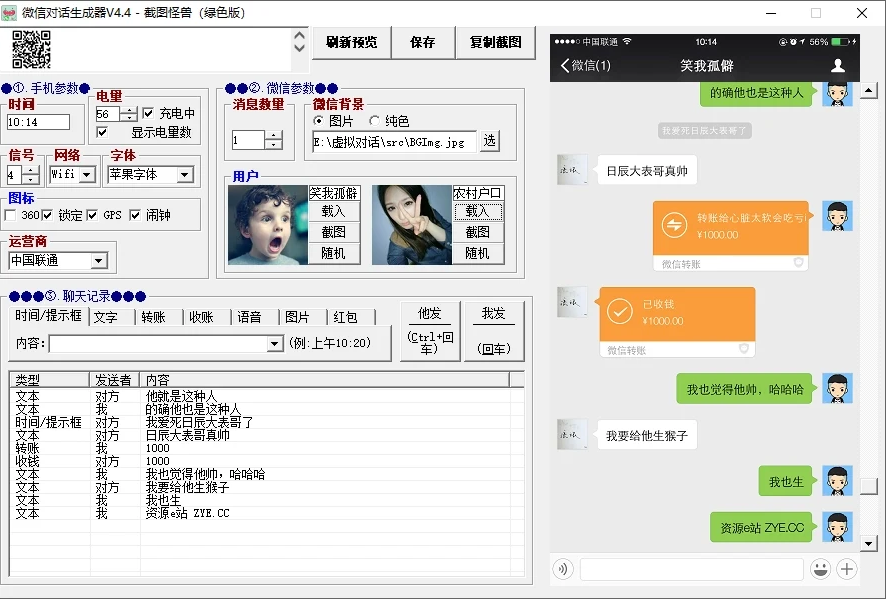Click the back arrow next to 微信(1)
This screenshot has width=886, height=599.
coord(566,66)
